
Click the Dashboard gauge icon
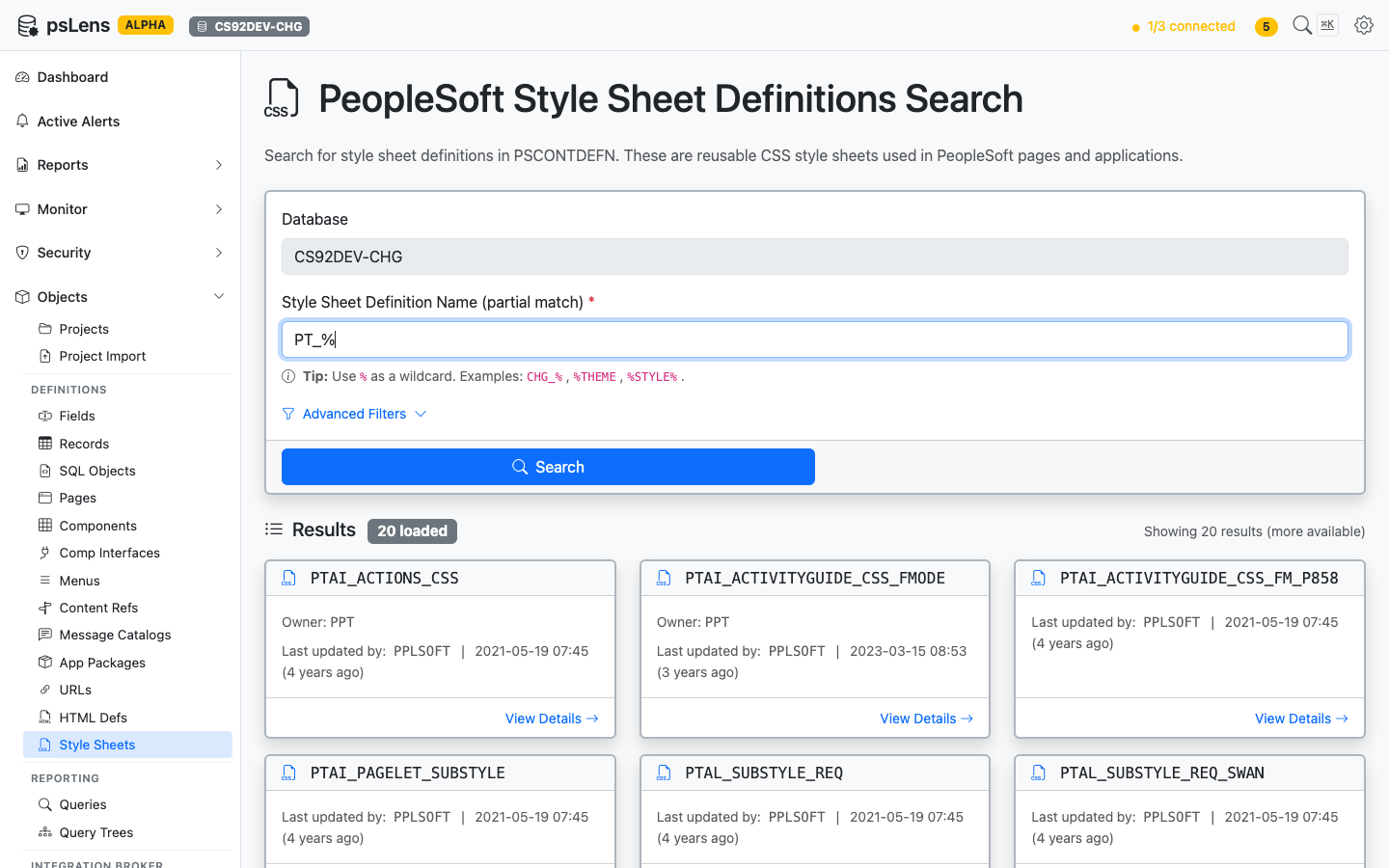click(22, 77)
